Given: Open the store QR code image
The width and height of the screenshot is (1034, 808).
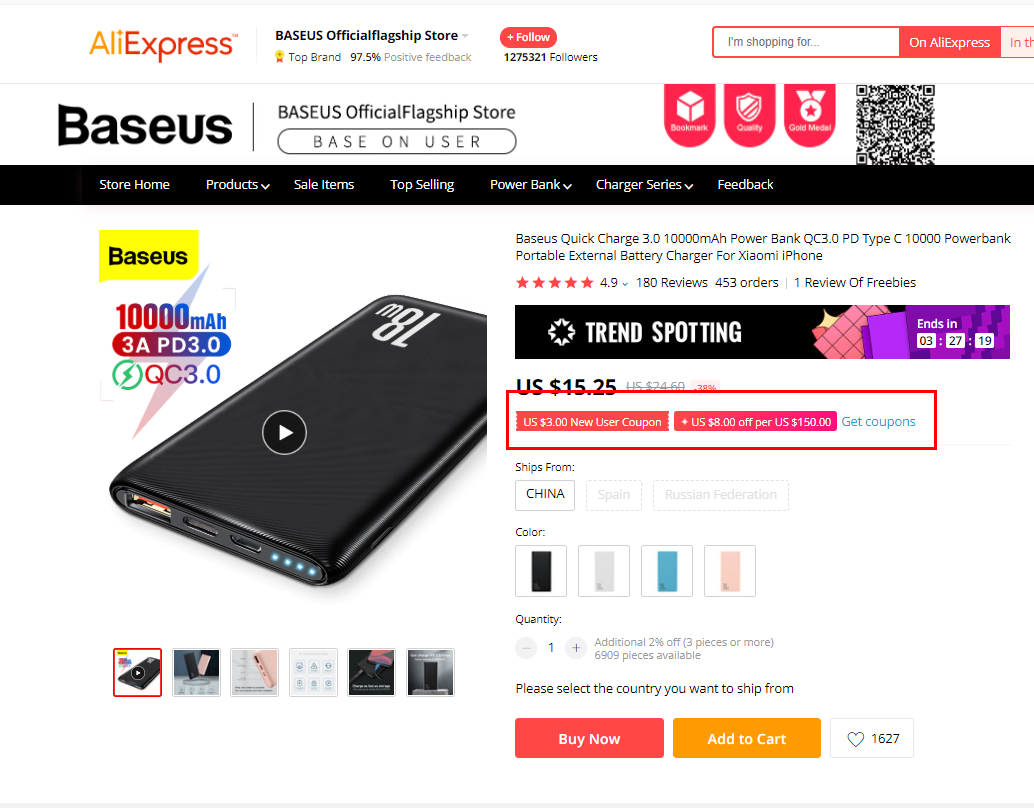Looking at the screenshot, I should [x=895, y=125].
